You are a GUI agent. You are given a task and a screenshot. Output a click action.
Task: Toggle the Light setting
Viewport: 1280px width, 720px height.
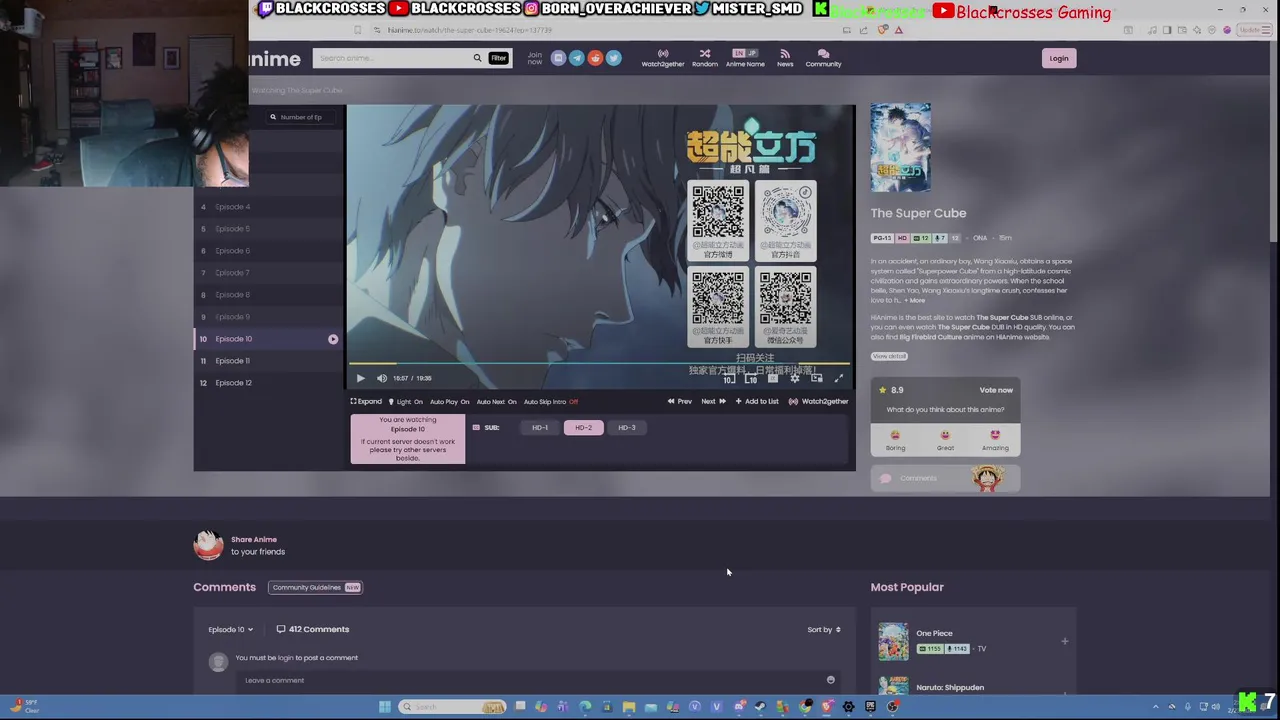[405, 401]
